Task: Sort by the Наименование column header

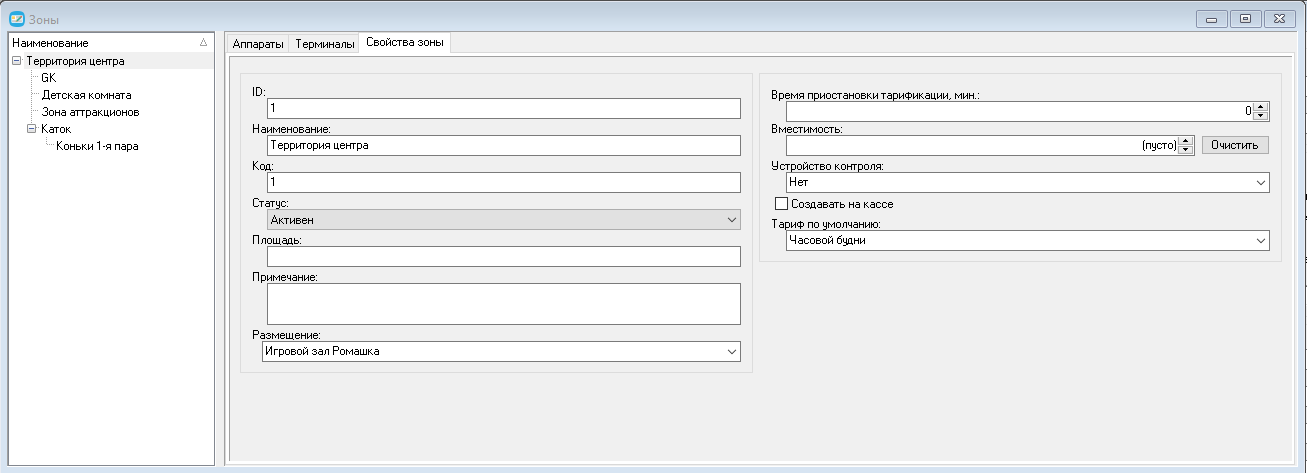Action: (x=110, y=43)
